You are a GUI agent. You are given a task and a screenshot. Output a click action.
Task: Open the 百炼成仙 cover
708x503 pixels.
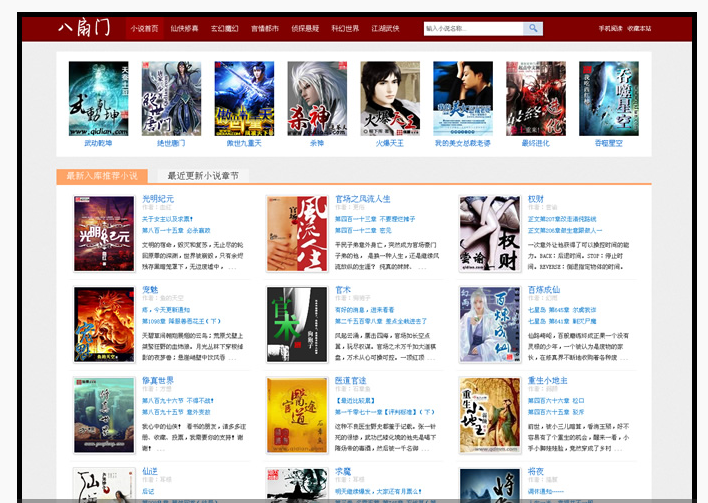(490, 324)
